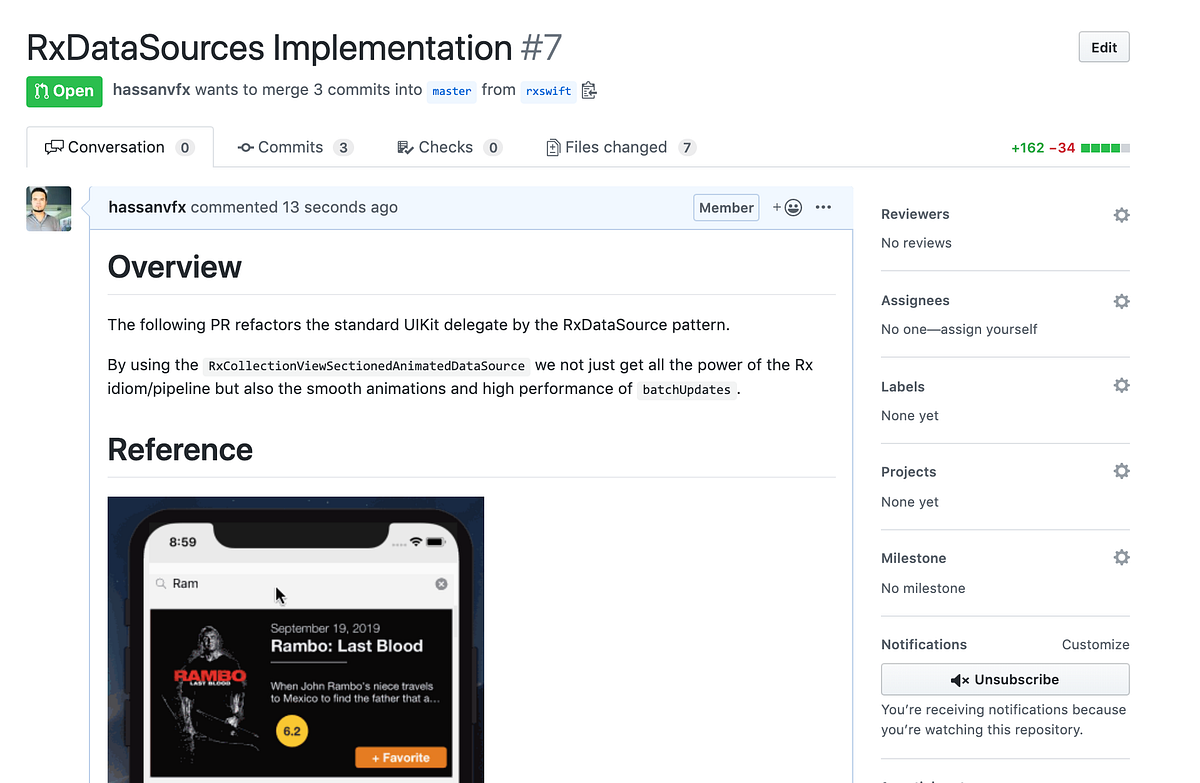Open the comment options kebab menu
The height and width of the screenshot is (783, 1200).
pos(823,207)
